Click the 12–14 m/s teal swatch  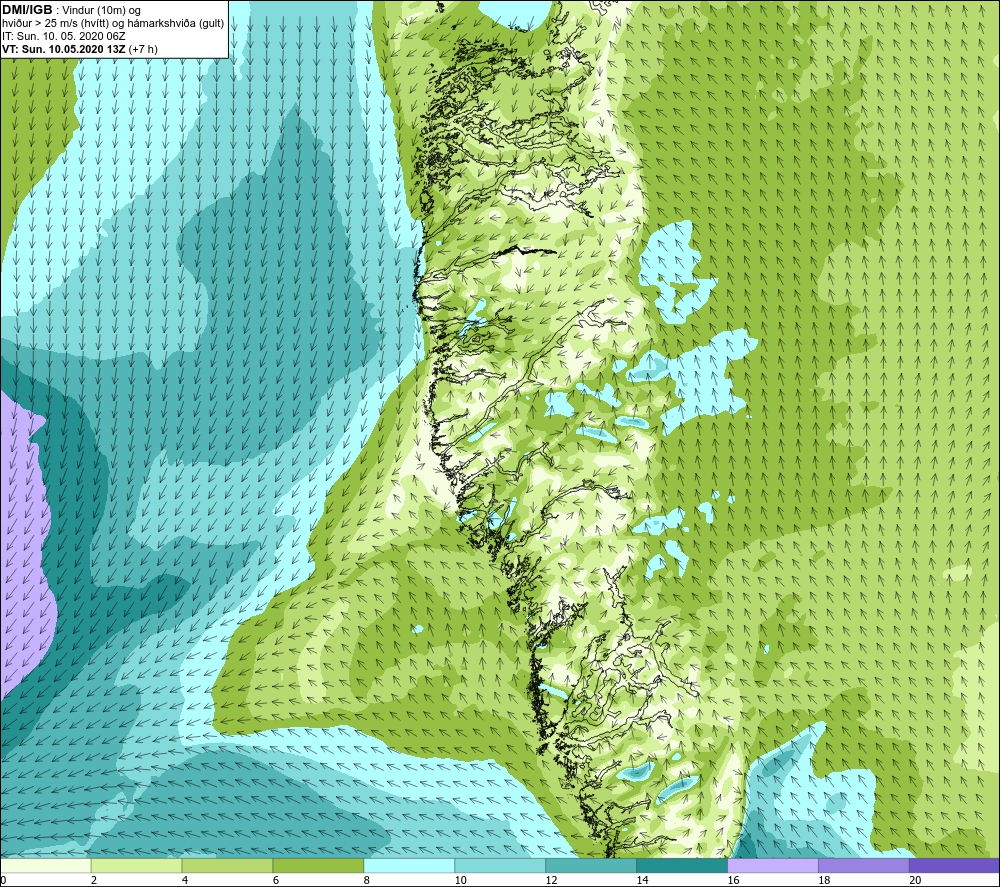point(591,865)
